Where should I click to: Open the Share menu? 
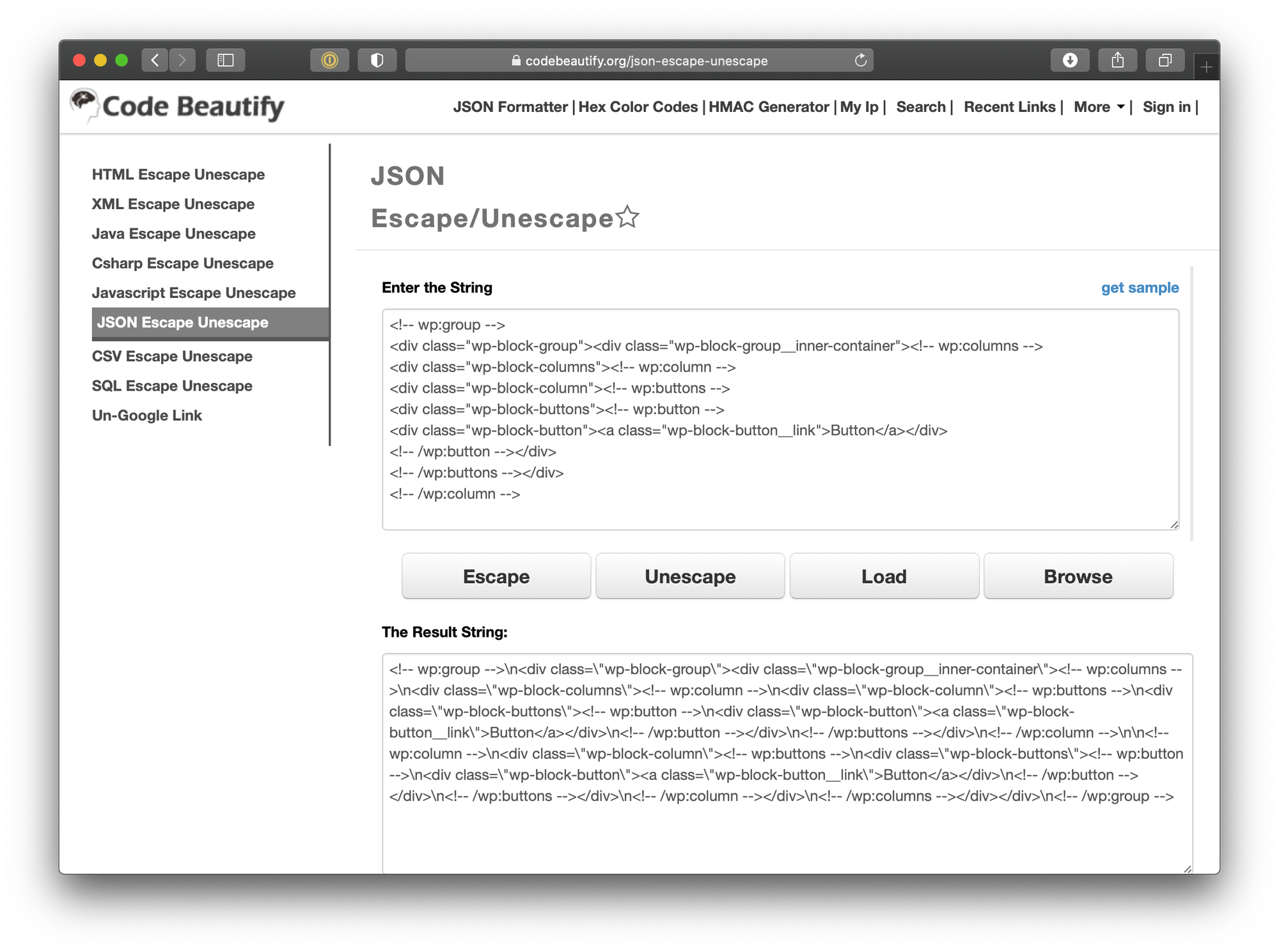point(1117,60)
